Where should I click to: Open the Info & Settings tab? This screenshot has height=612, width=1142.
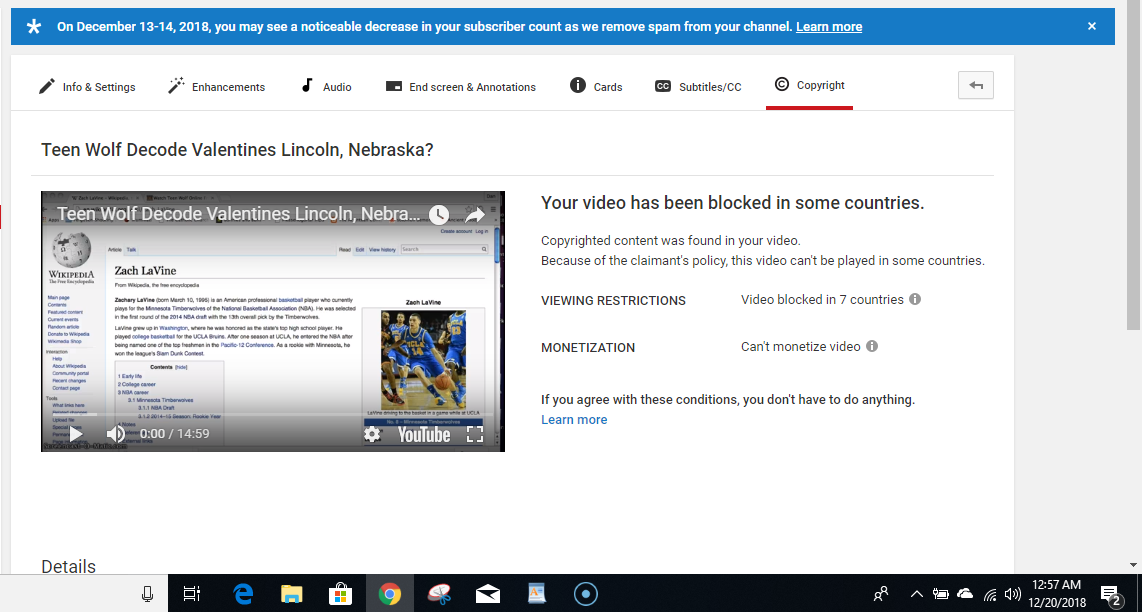tap(87, 87)
